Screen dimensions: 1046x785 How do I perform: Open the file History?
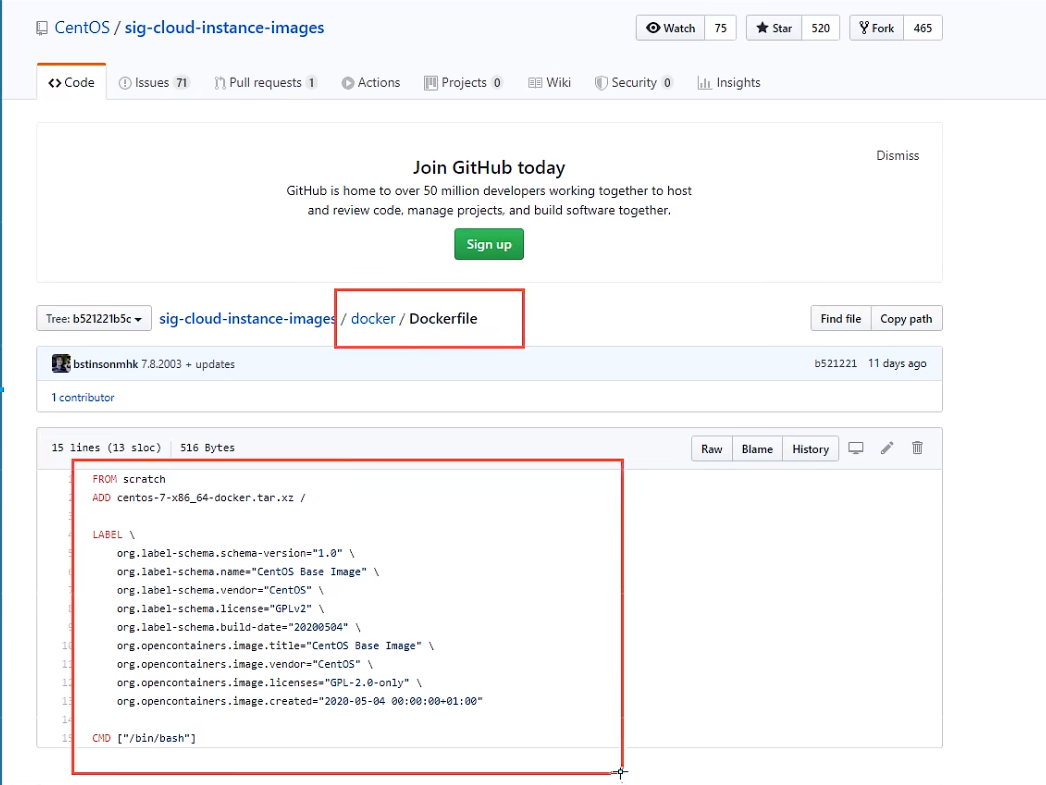(811, 449)
